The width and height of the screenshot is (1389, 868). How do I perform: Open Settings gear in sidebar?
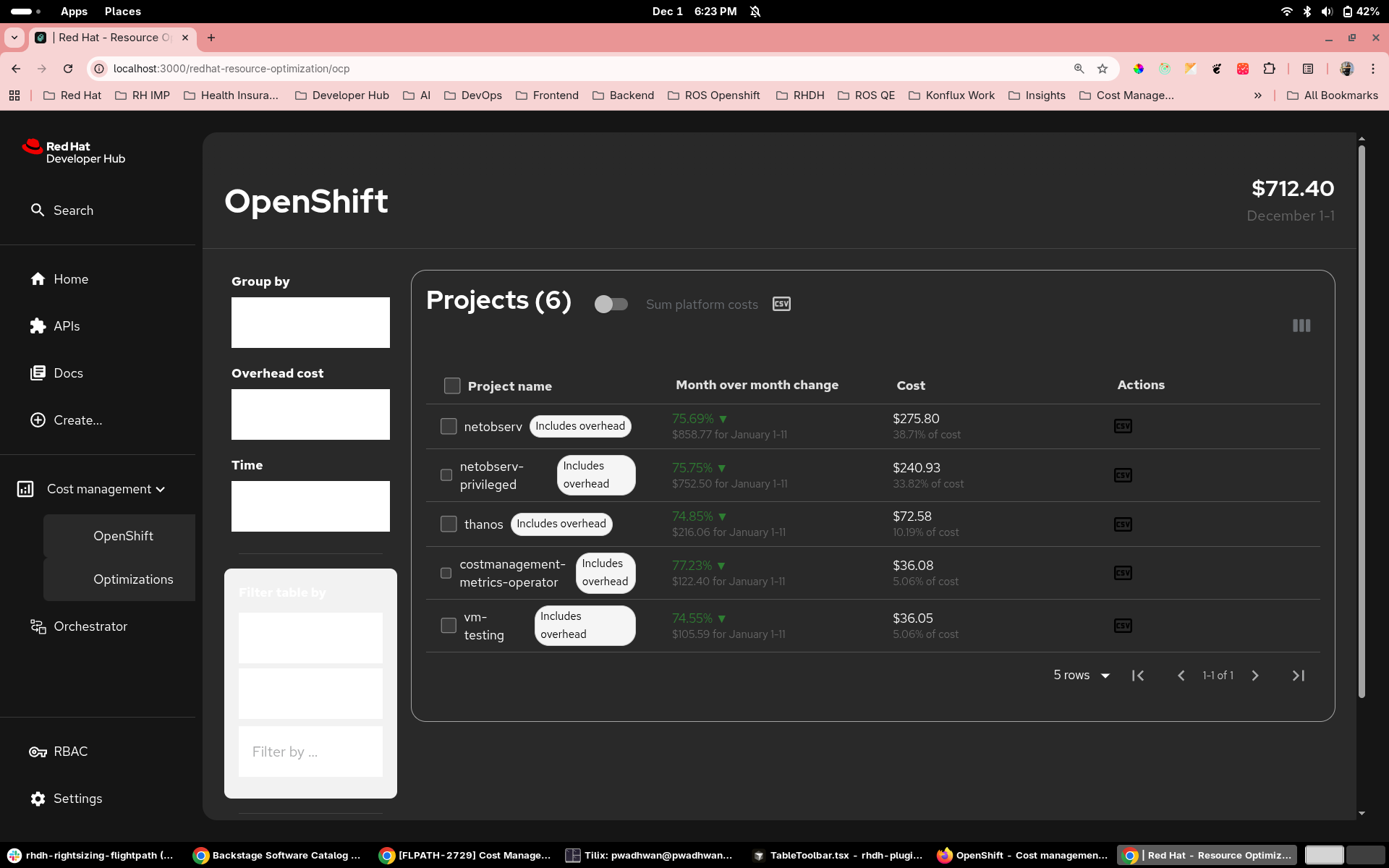[x=38, y=799]
